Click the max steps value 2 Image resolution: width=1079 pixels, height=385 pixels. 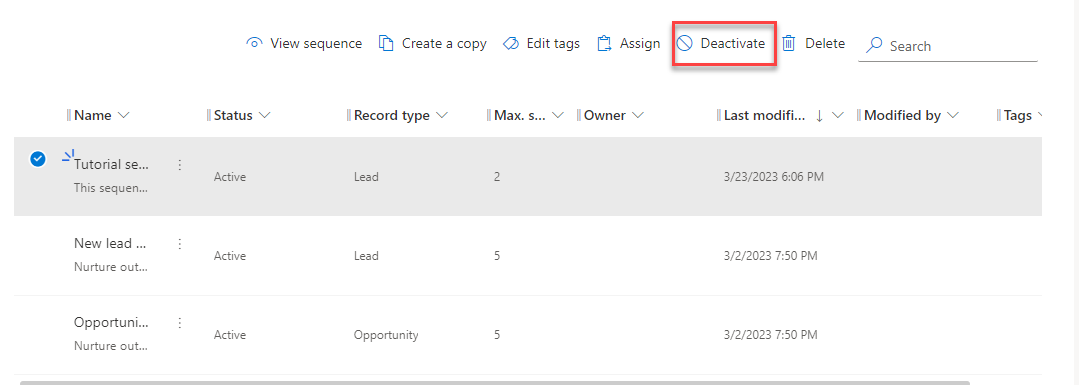pyautogui.click(x=497, y=177)
